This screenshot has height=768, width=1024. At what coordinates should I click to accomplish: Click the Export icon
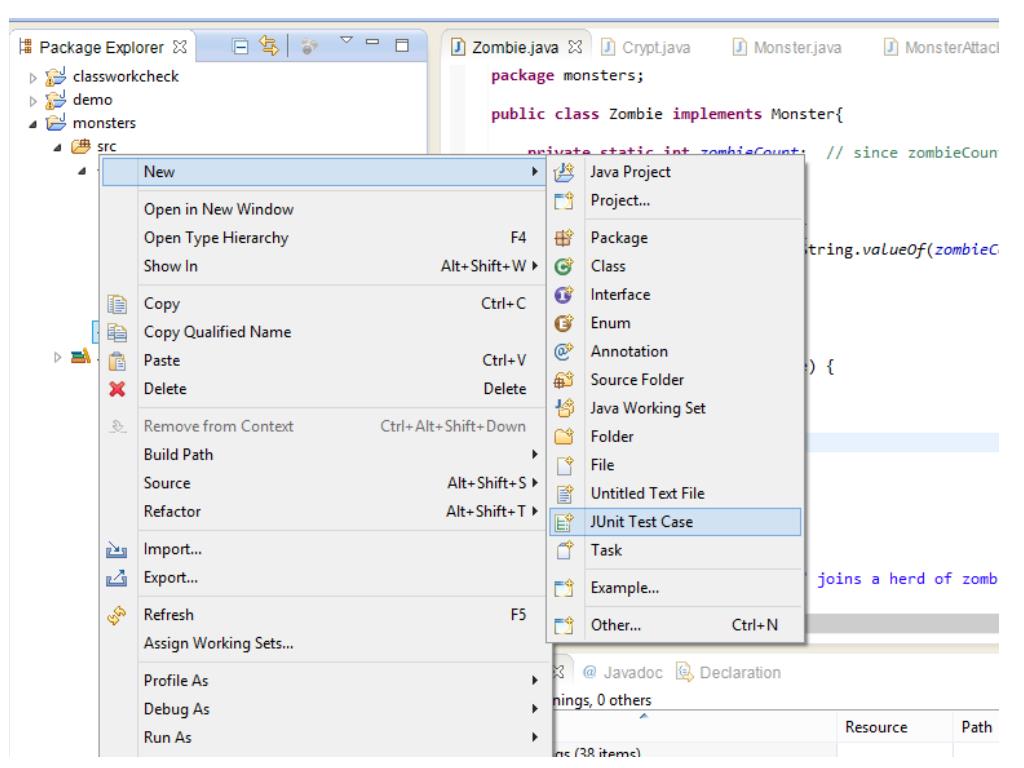point(116,578)
